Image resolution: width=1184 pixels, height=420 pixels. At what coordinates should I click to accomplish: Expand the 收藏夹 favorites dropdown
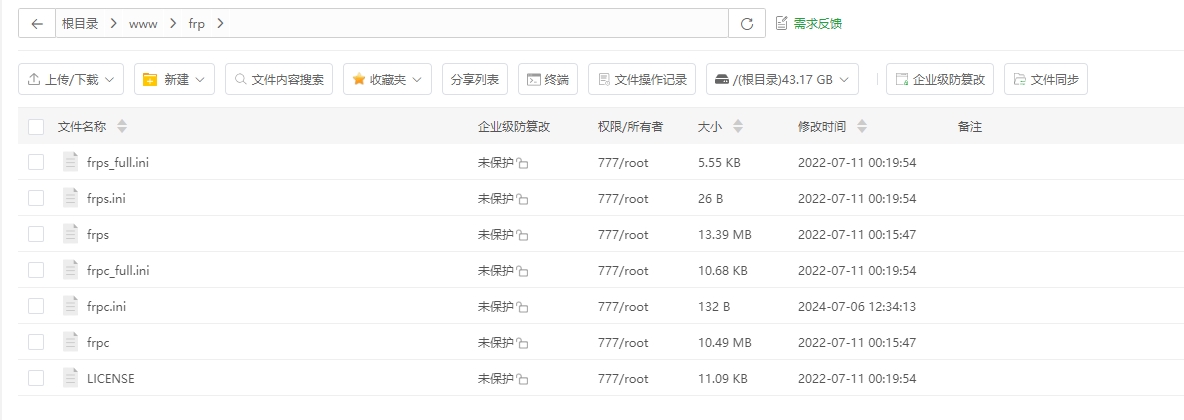[387, 79]
